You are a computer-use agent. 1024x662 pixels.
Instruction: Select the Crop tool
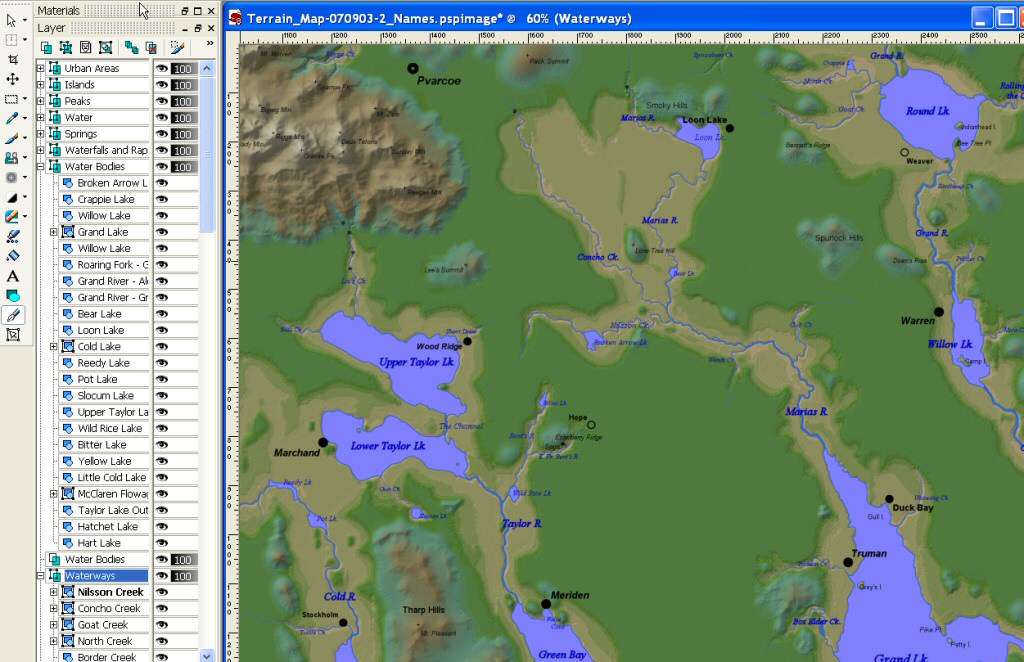point(12,60)
